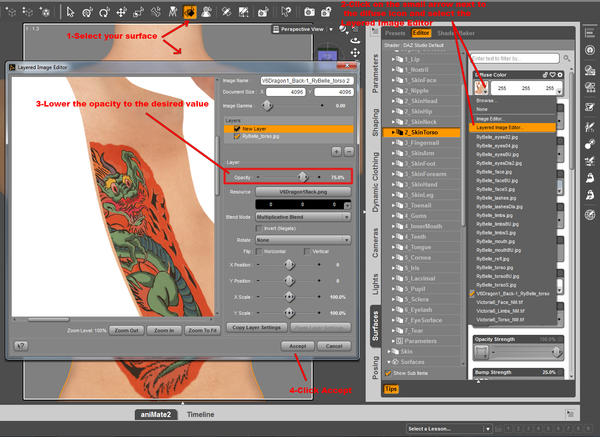Click the link icon on Diffuse Color
This screenshot has width=600, height=437.
pyautogui.click(x=545, y=75)
